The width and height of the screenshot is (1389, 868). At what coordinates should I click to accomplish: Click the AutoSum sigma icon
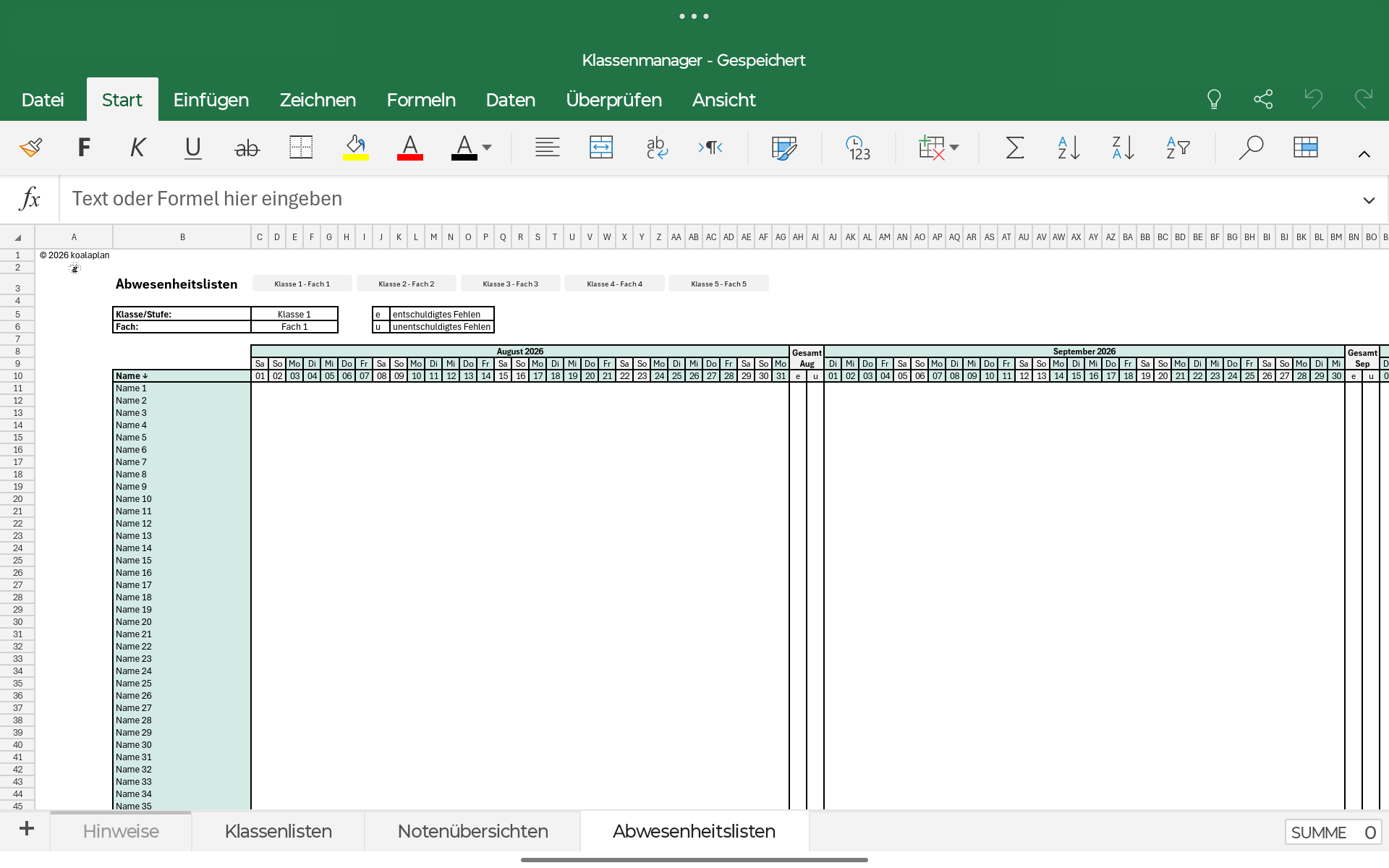click(1014, 148)
